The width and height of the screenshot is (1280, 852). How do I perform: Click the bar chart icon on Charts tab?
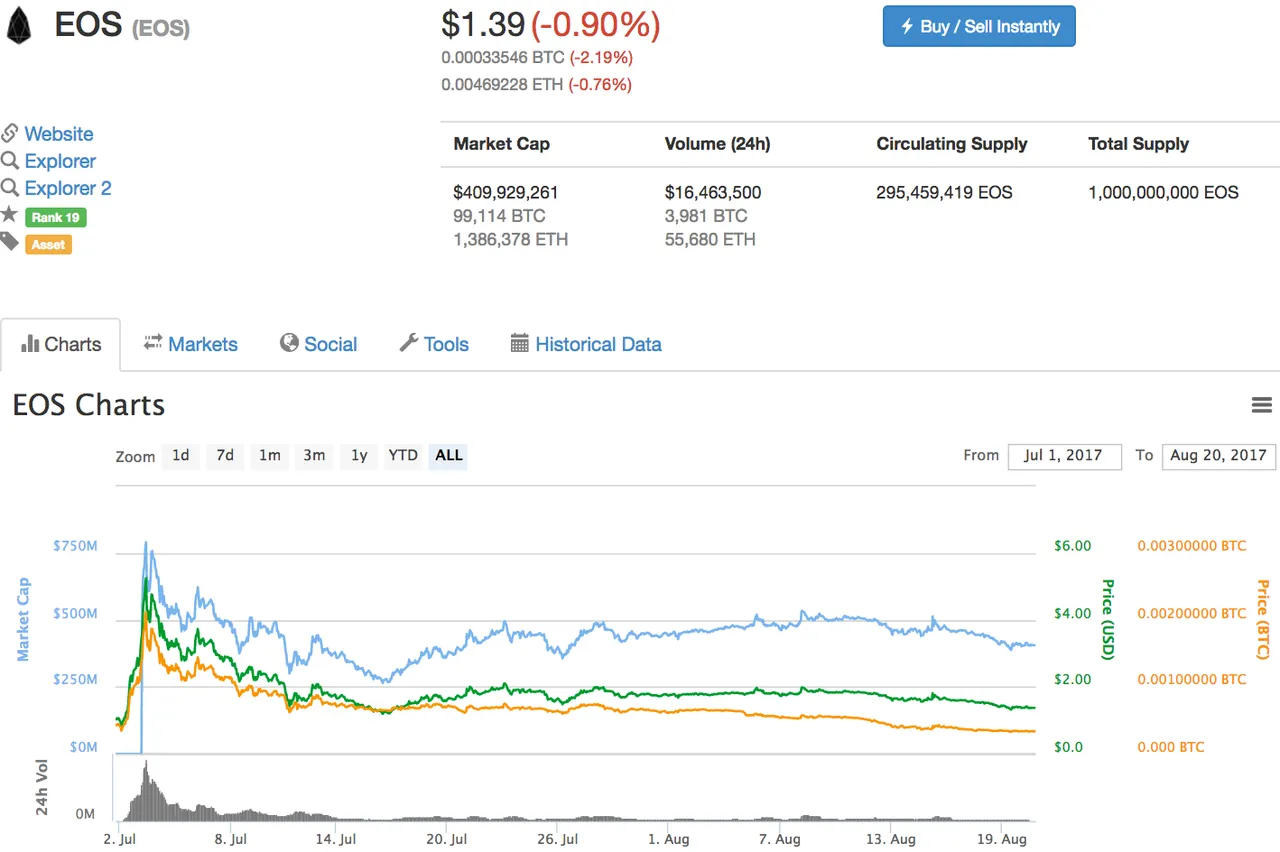(30, 344)
